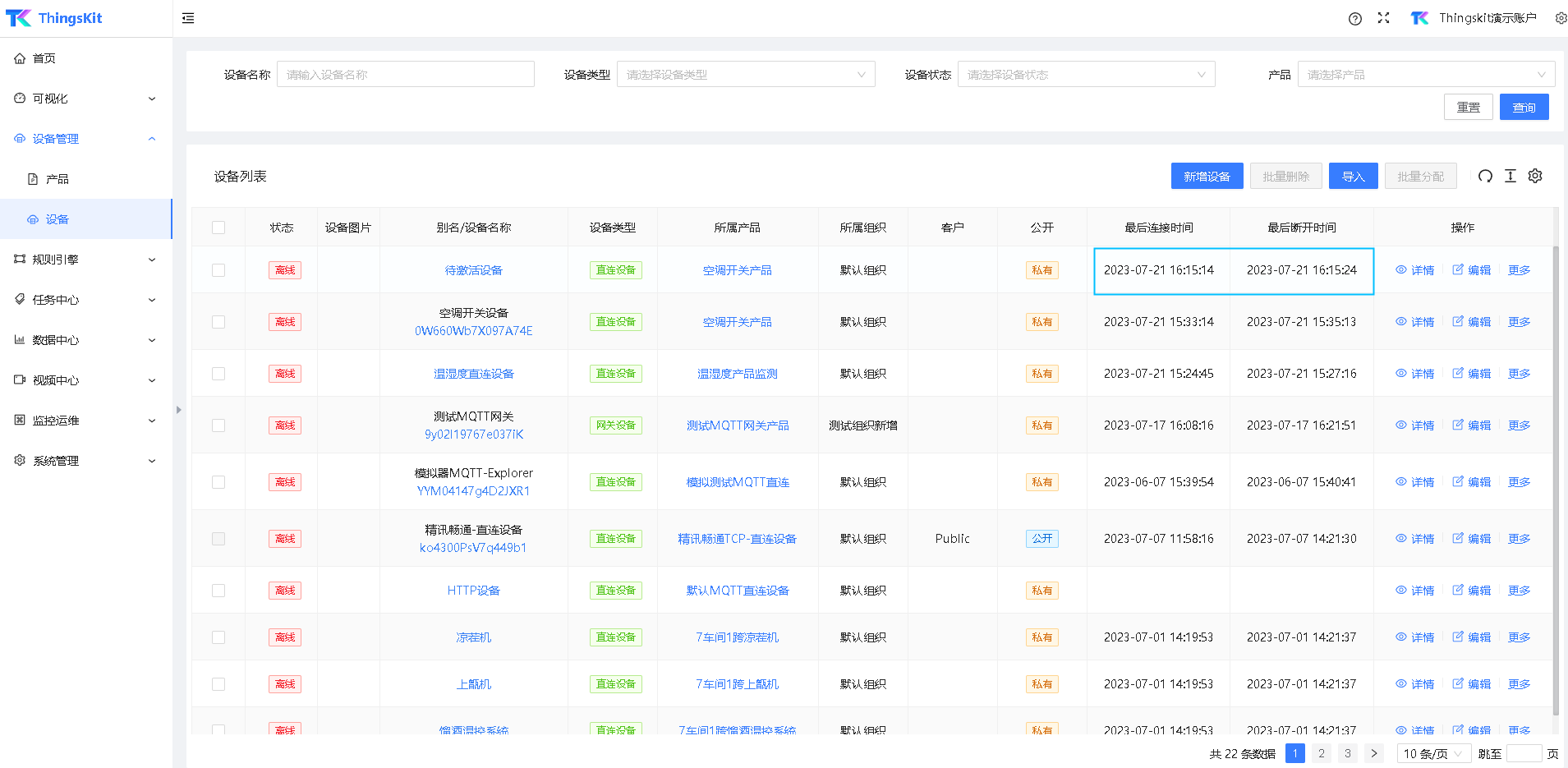The width and height of the screenshot is (1568, 768).
Task: Open help via the question mark icon
Action: tap(1355, 19)
